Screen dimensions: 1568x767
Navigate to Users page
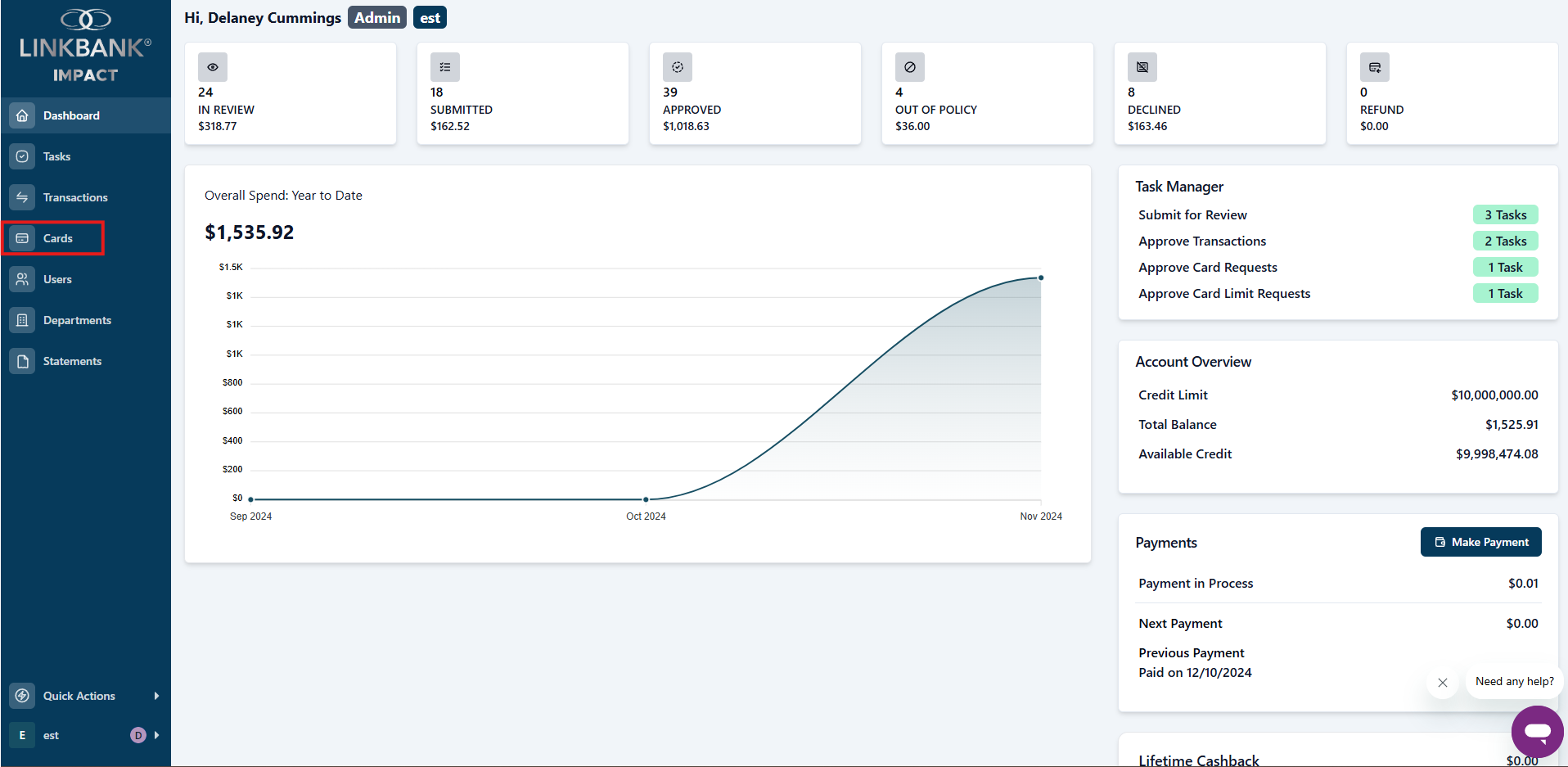(x=86, y=279)
